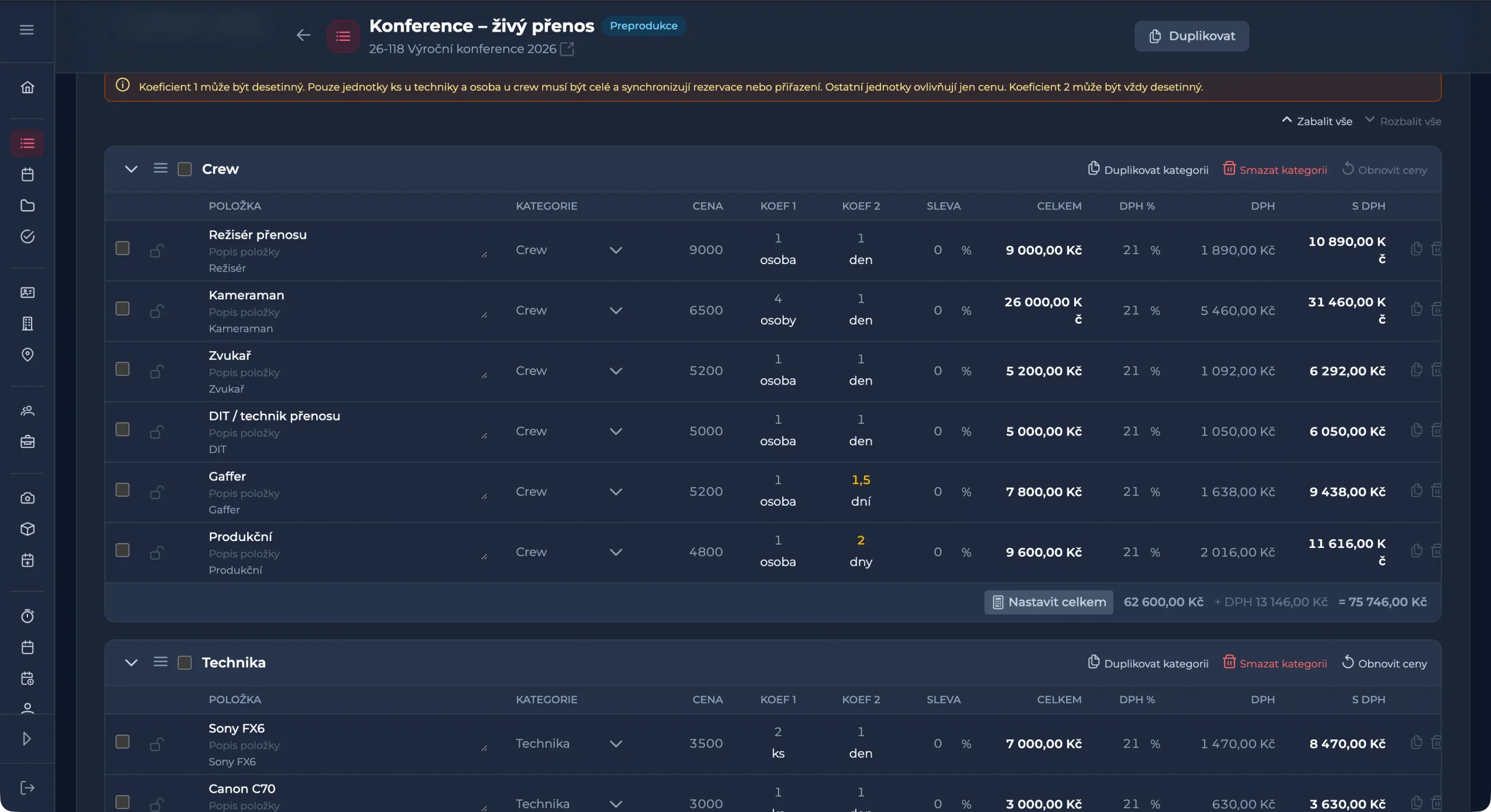Screen dimensions: 1491x812
Task: Open the checkmark circle icon in sidebar
Action: pos(27,237)
